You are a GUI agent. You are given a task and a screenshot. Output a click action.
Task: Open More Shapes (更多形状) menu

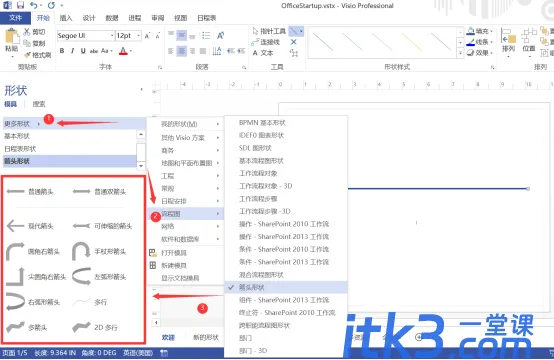coord(74,124)
